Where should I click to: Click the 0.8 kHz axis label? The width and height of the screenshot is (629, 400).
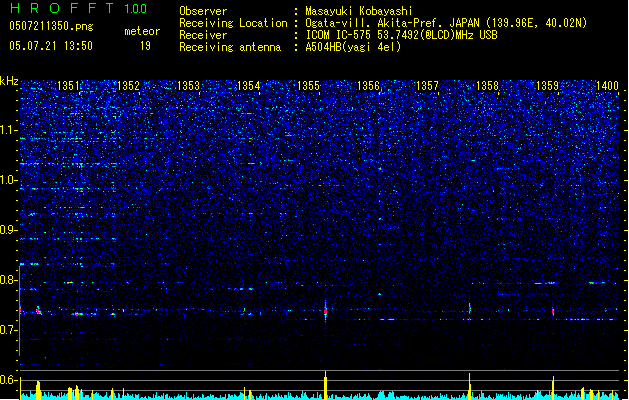(x=9, y=280)
